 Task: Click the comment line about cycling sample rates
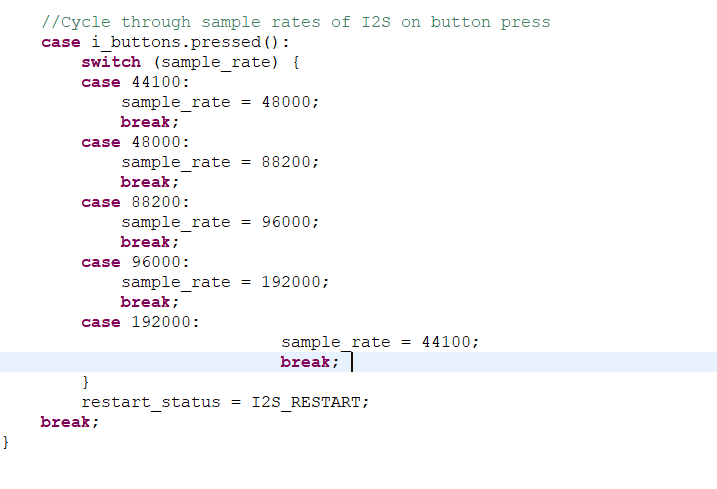(296, 22)
